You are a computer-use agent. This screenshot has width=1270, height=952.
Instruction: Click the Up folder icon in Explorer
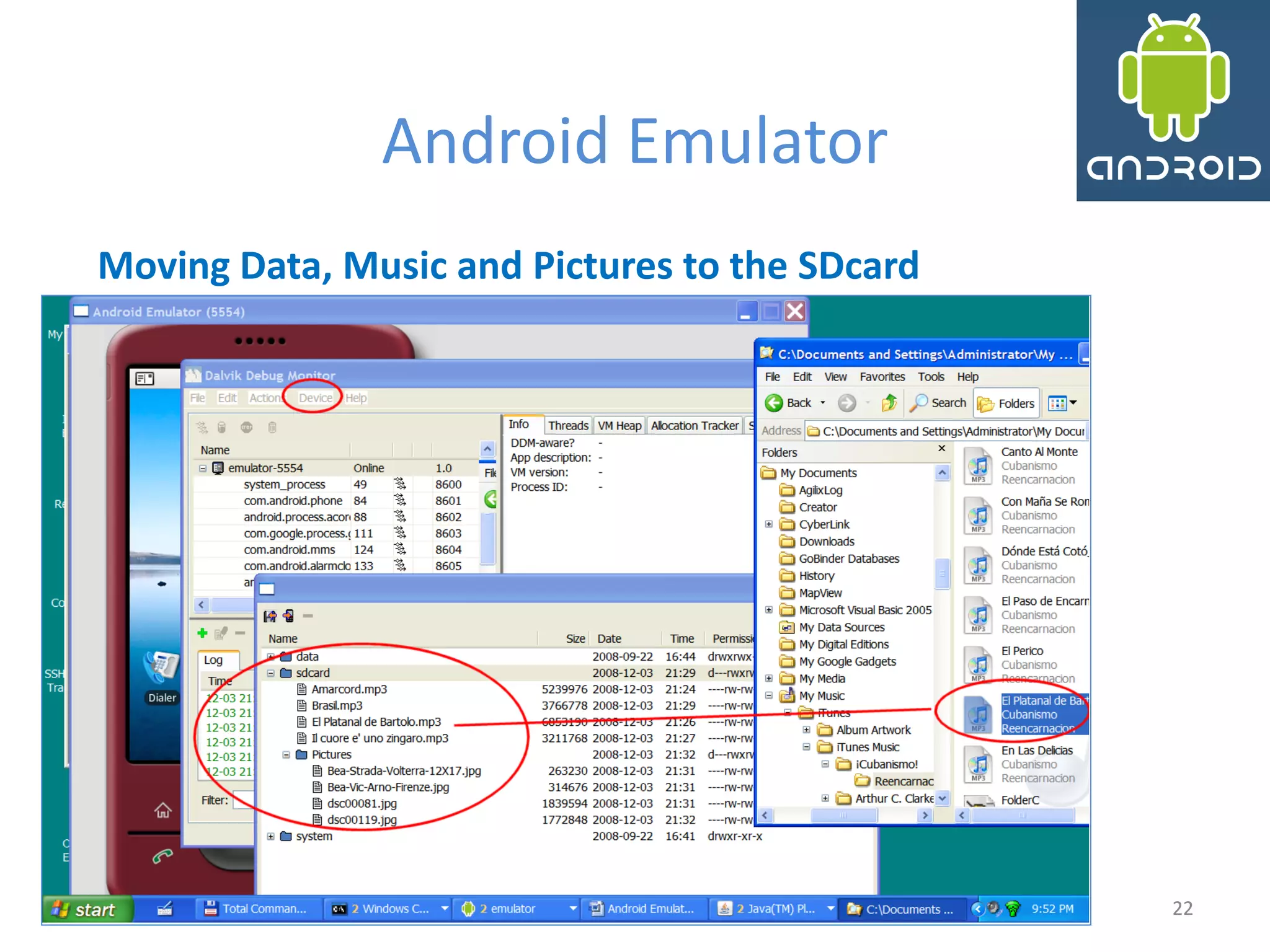889,403
